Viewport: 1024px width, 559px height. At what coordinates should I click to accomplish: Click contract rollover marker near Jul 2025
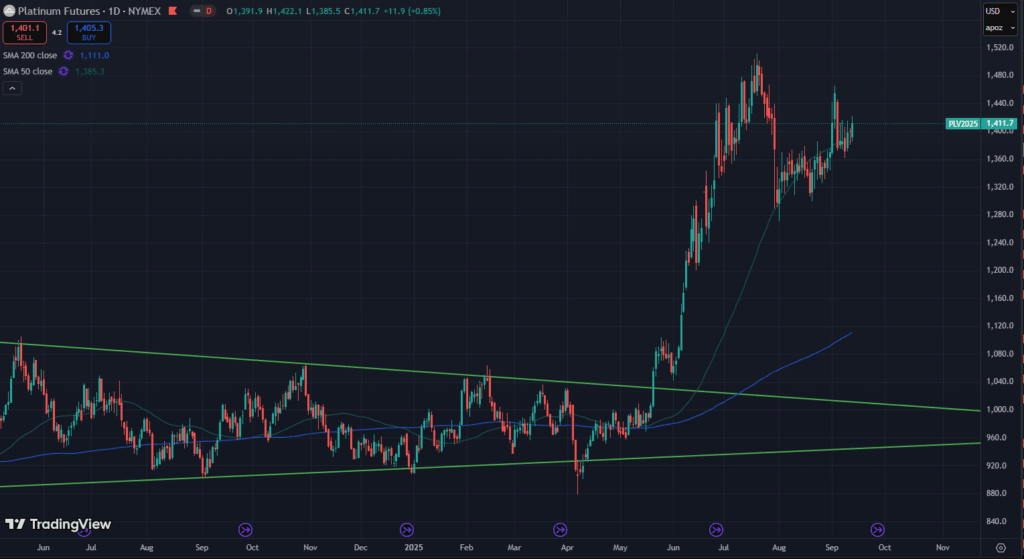point(716,529)
